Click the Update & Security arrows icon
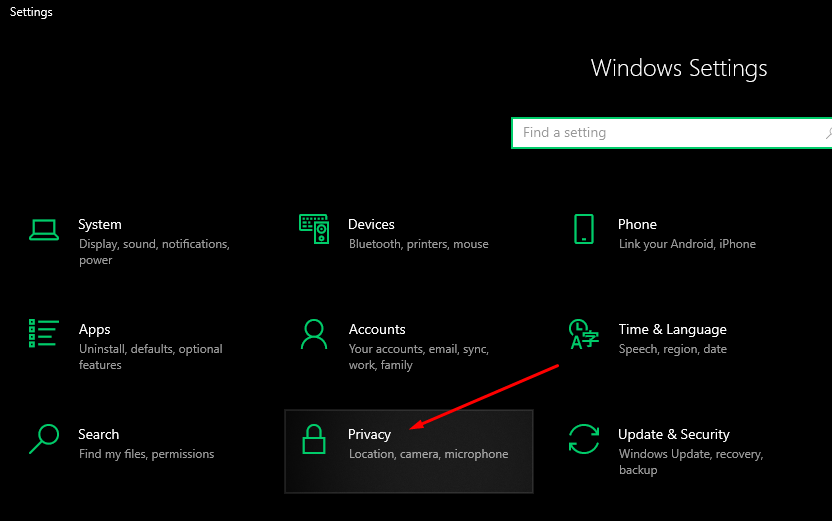 click(x=584, y=439)
